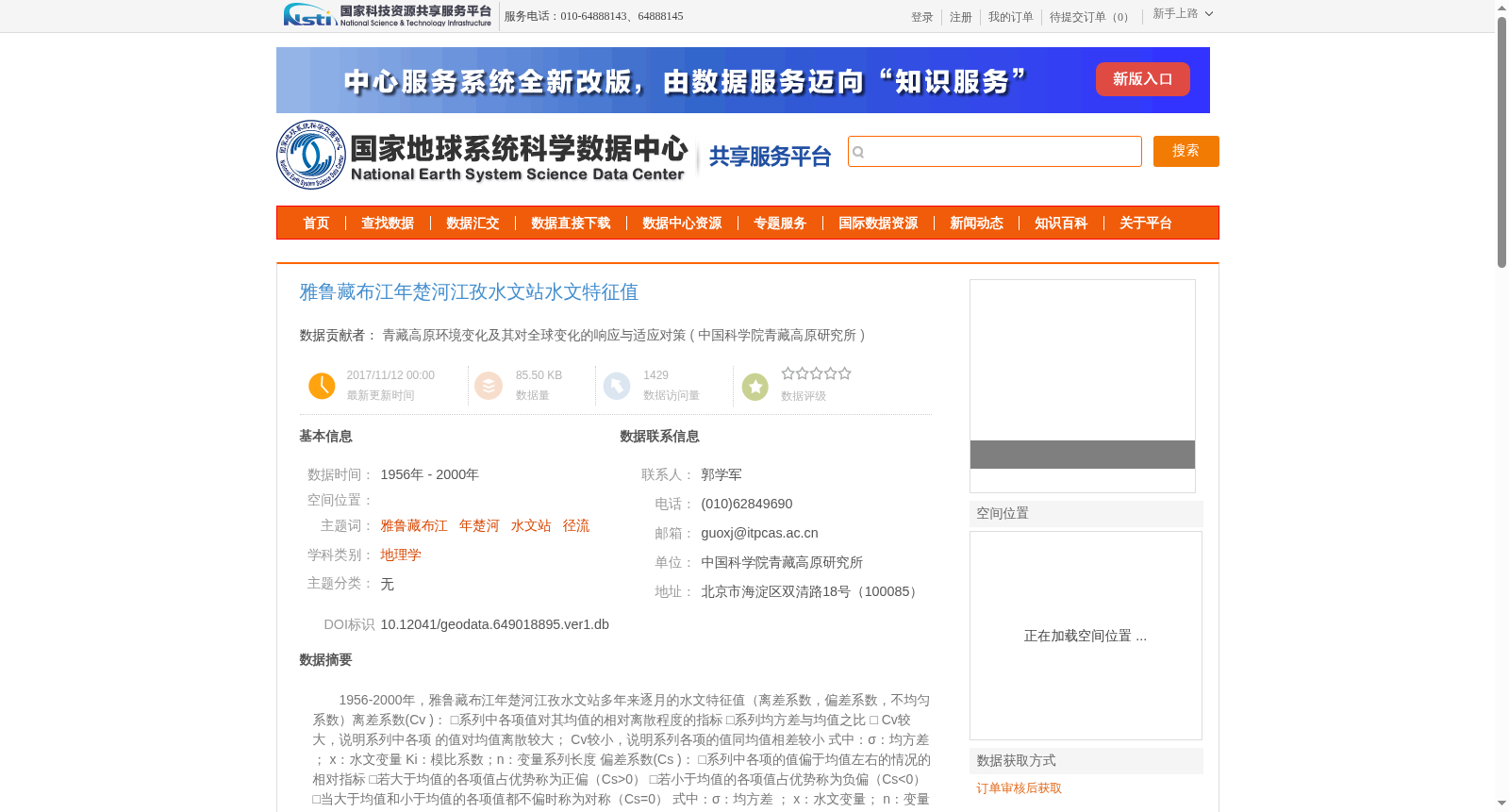Open the 数据直接下载 menu
Viewport: 1509px width, 812px height.
point(571,224)
